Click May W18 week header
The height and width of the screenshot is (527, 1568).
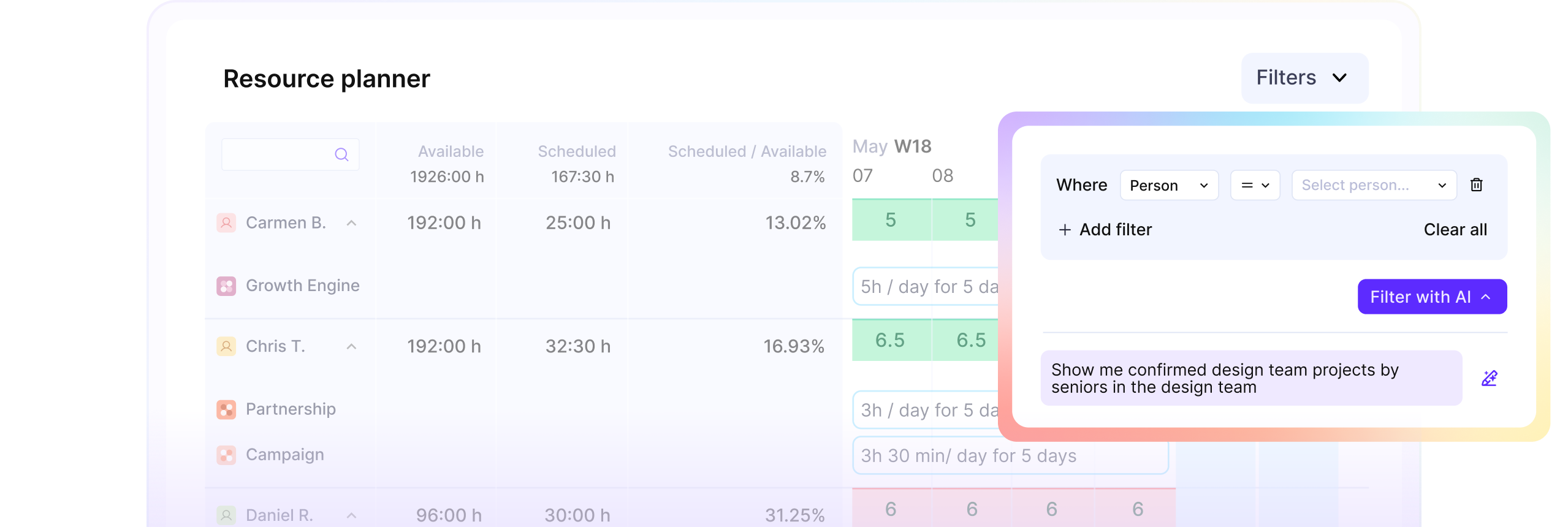(892, 146)
